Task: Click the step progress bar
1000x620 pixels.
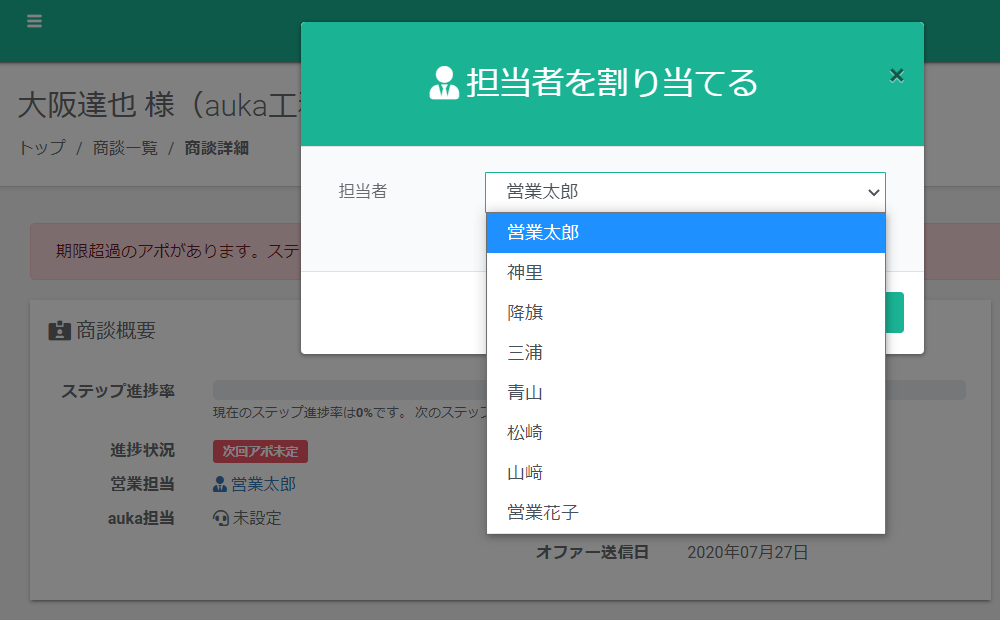Action: pyautogui.click(x=589, y=390)
